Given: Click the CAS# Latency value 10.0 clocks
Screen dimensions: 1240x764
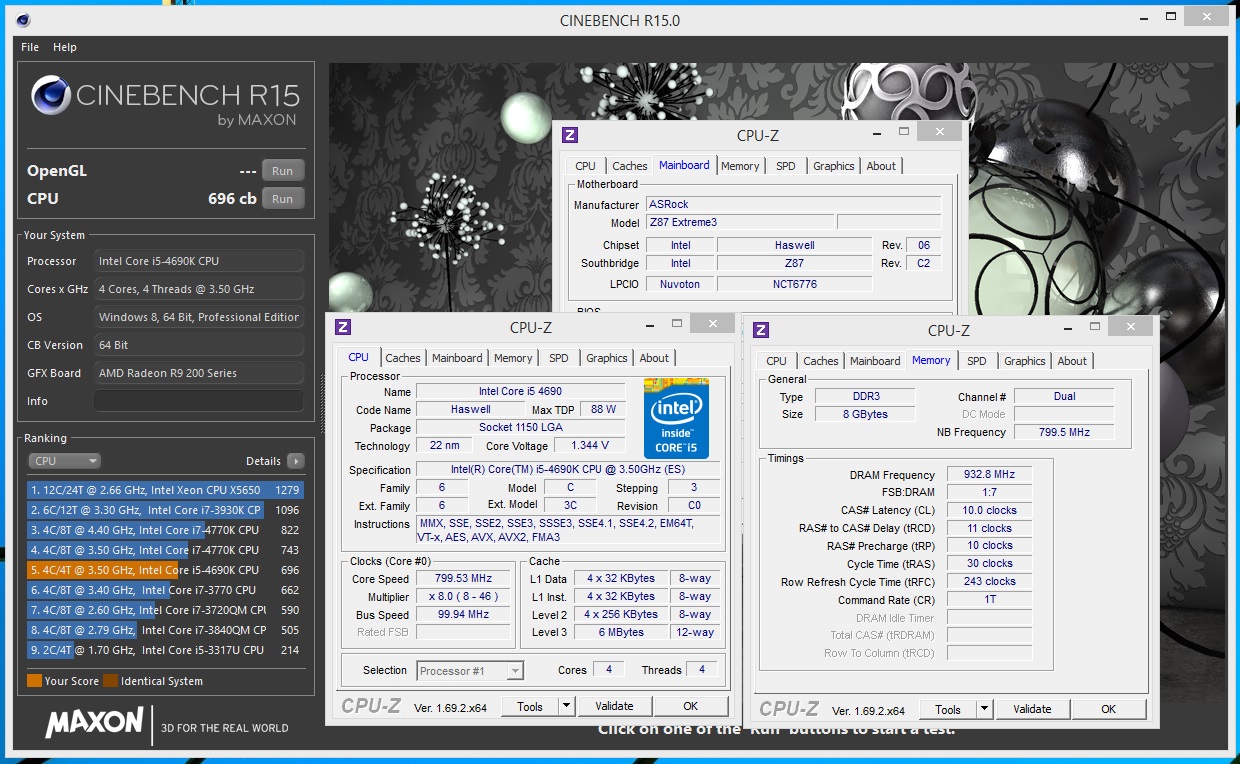Looking at the screenshot, I should coord(988,510).
